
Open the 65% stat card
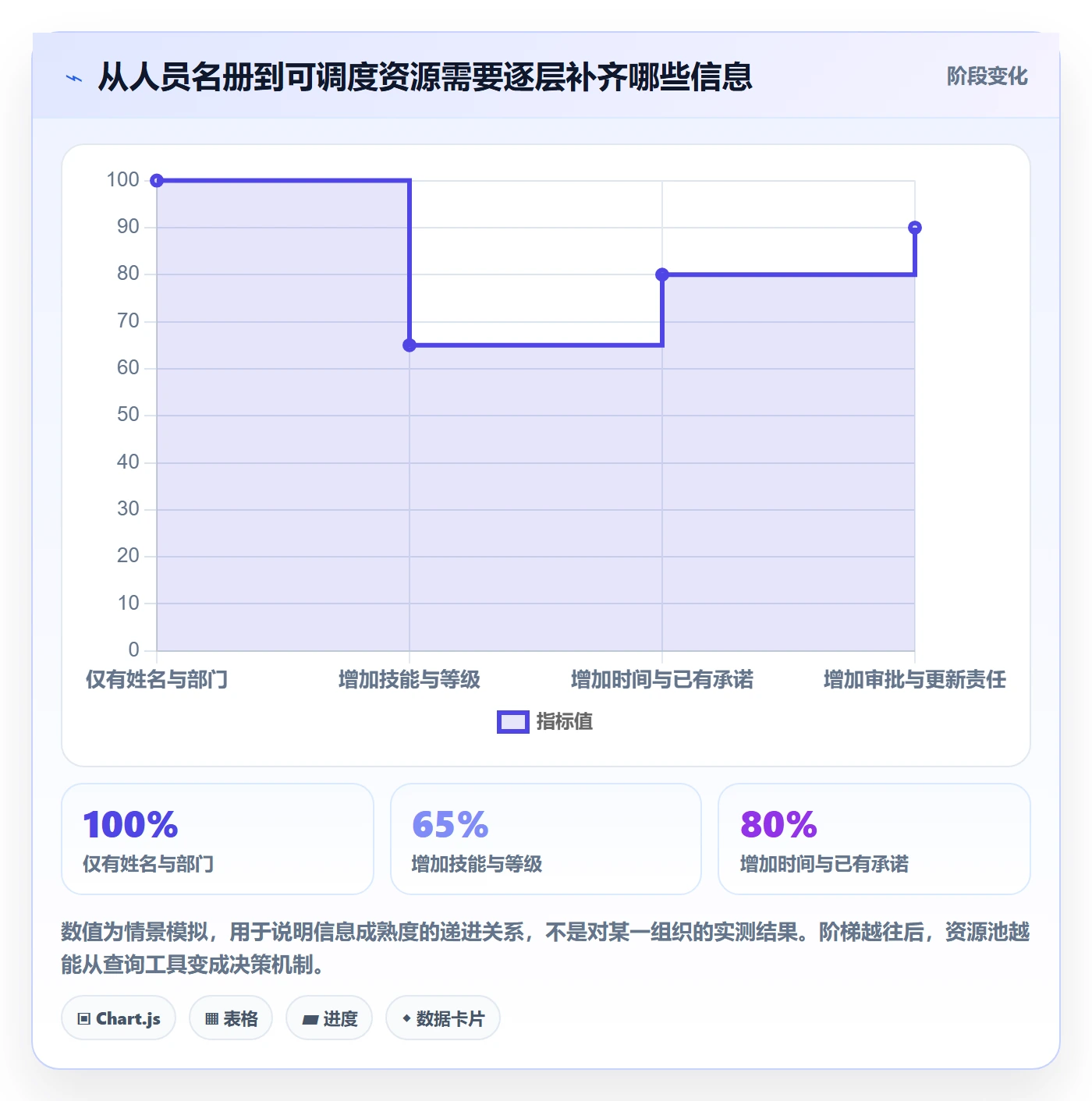(546, 839)
